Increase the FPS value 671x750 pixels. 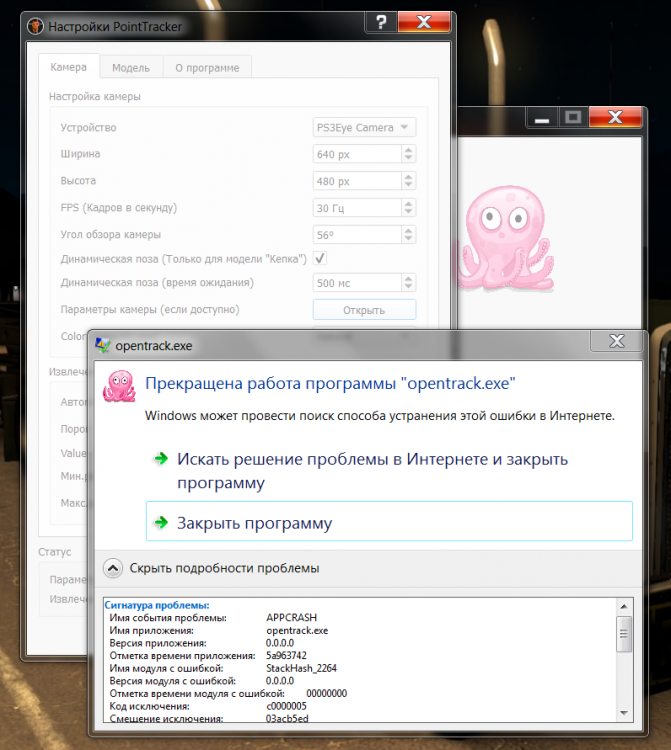pos(408,203)
